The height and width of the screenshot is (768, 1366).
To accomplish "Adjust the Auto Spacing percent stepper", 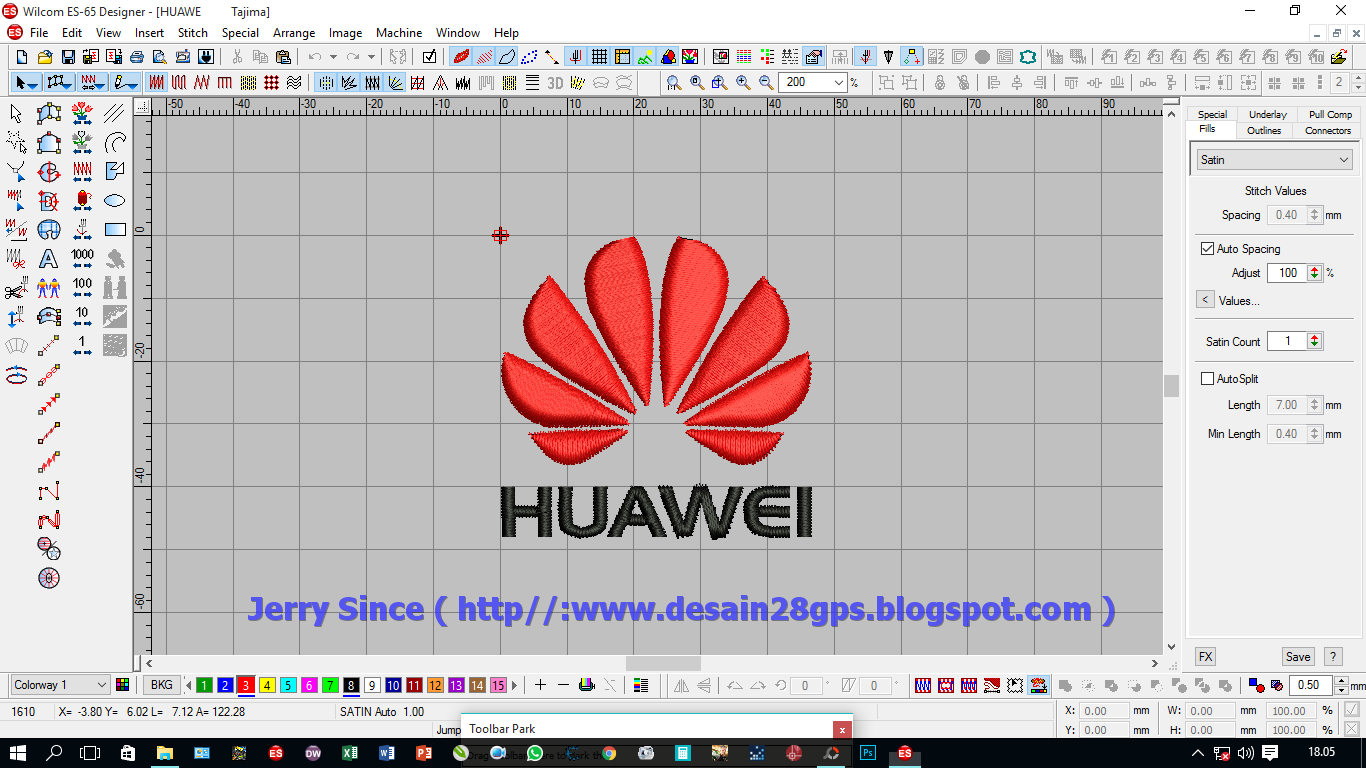I will 1314,272.
